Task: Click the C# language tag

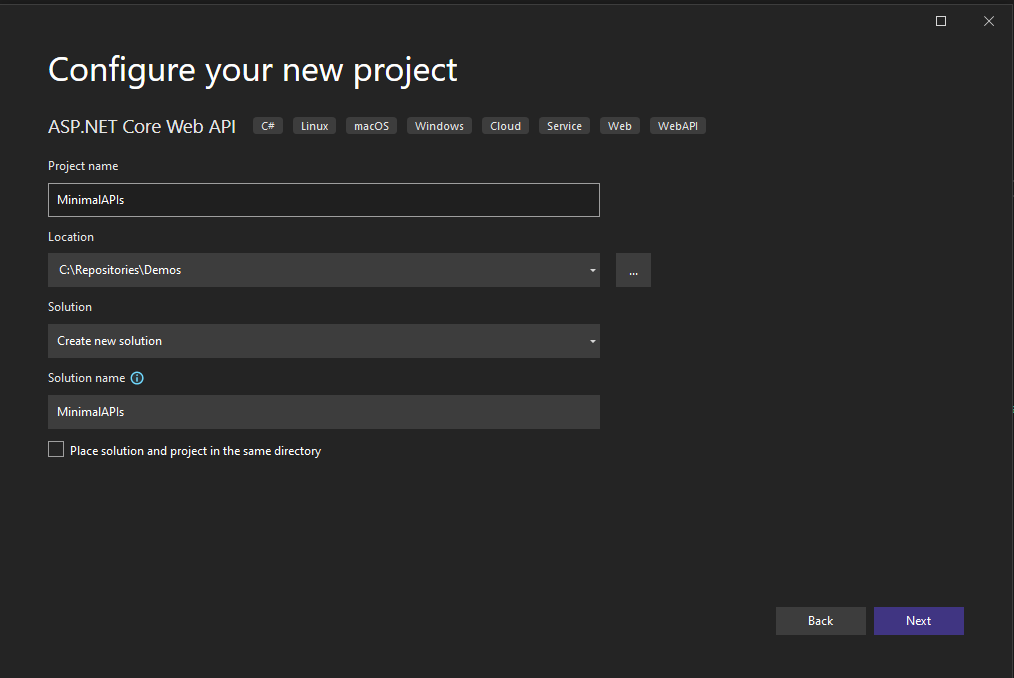Action: click(267, 125)
